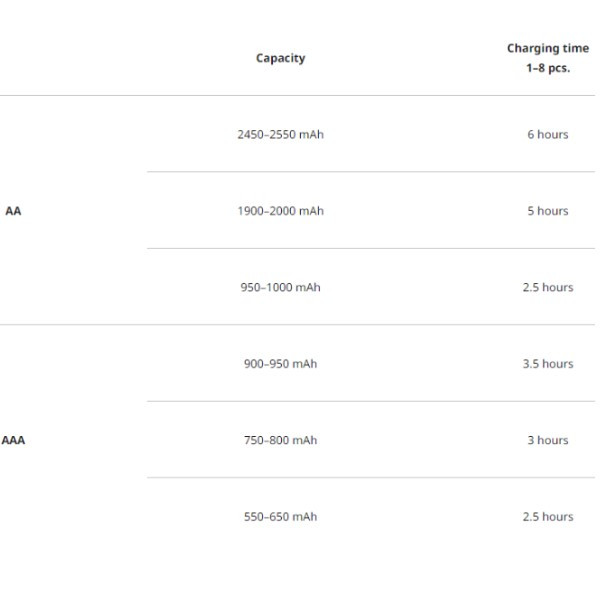Click the 2450–2550 mAh capacity cell

[280, 134]
